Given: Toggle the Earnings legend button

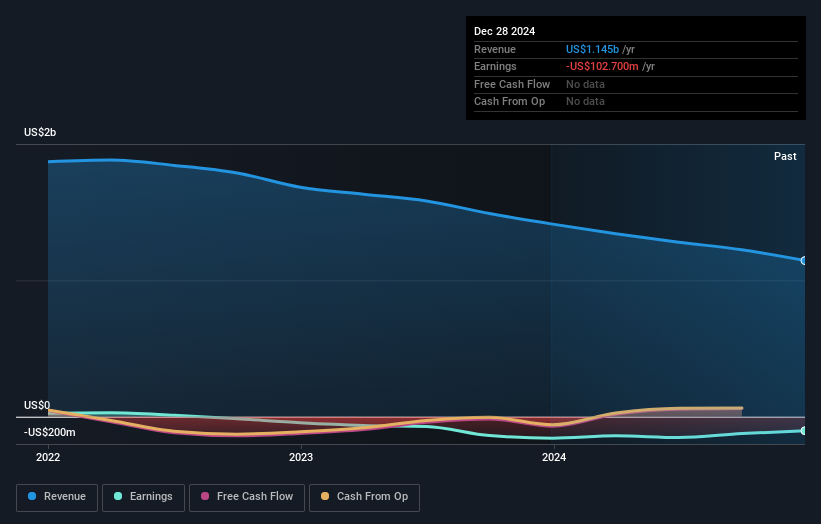Looking at the screenshot, I should tap(143, 497).
